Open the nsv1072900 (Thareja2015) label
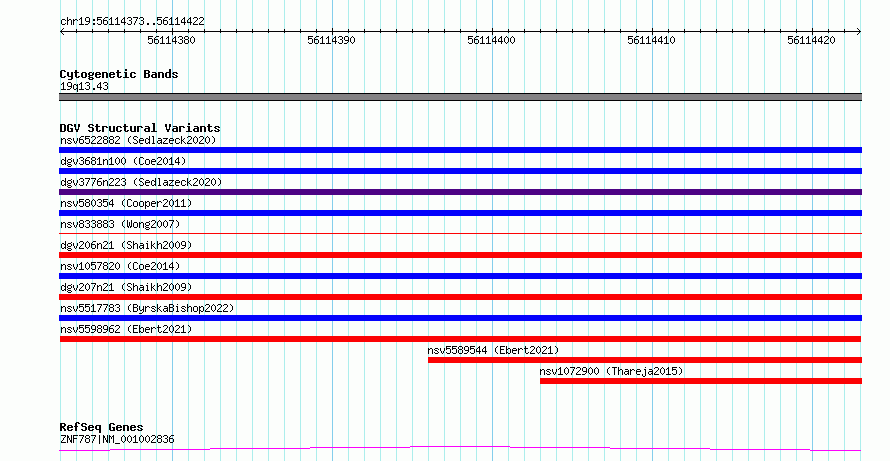 611,371
